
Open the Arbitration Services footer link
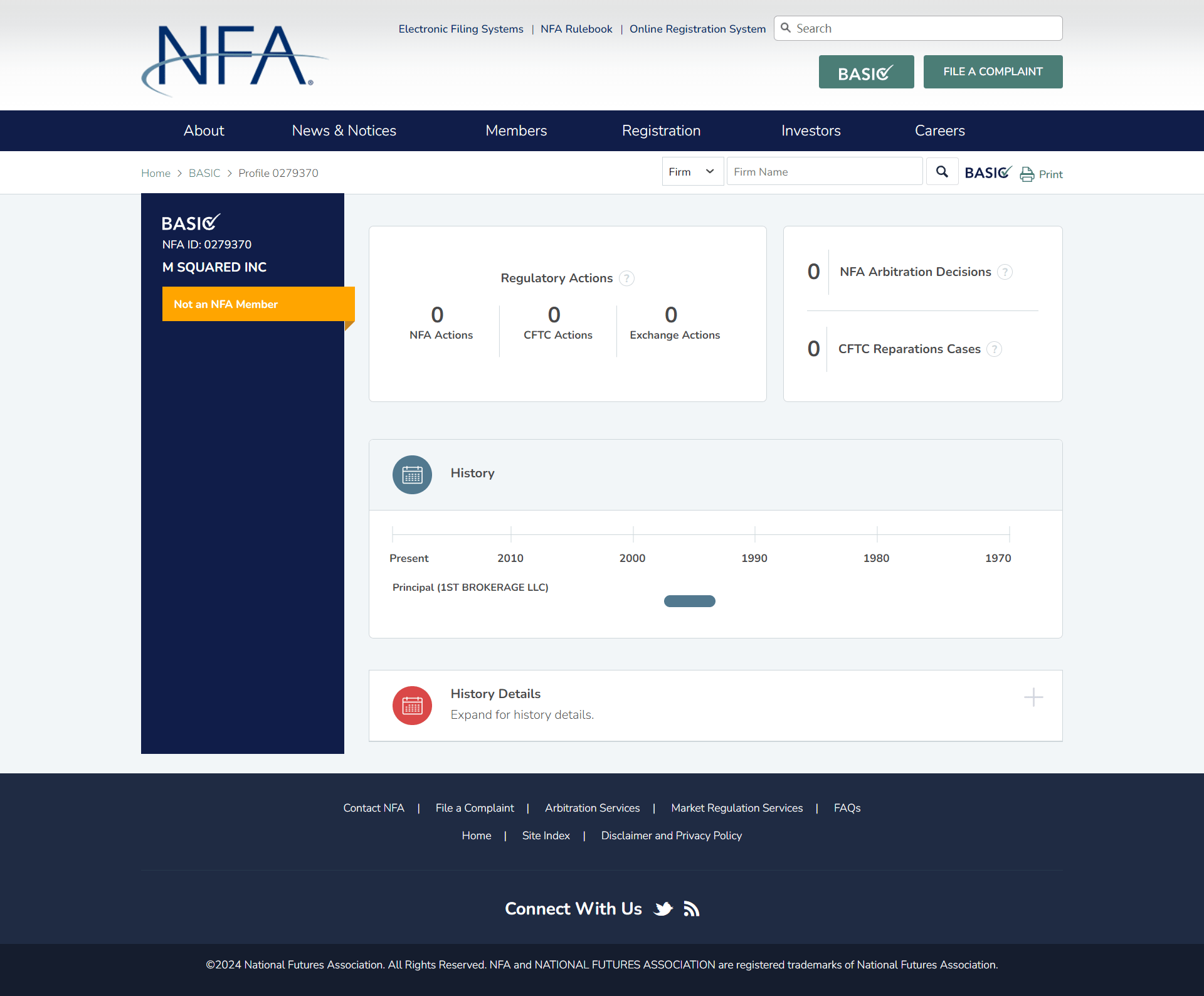[x=592, y=808]
